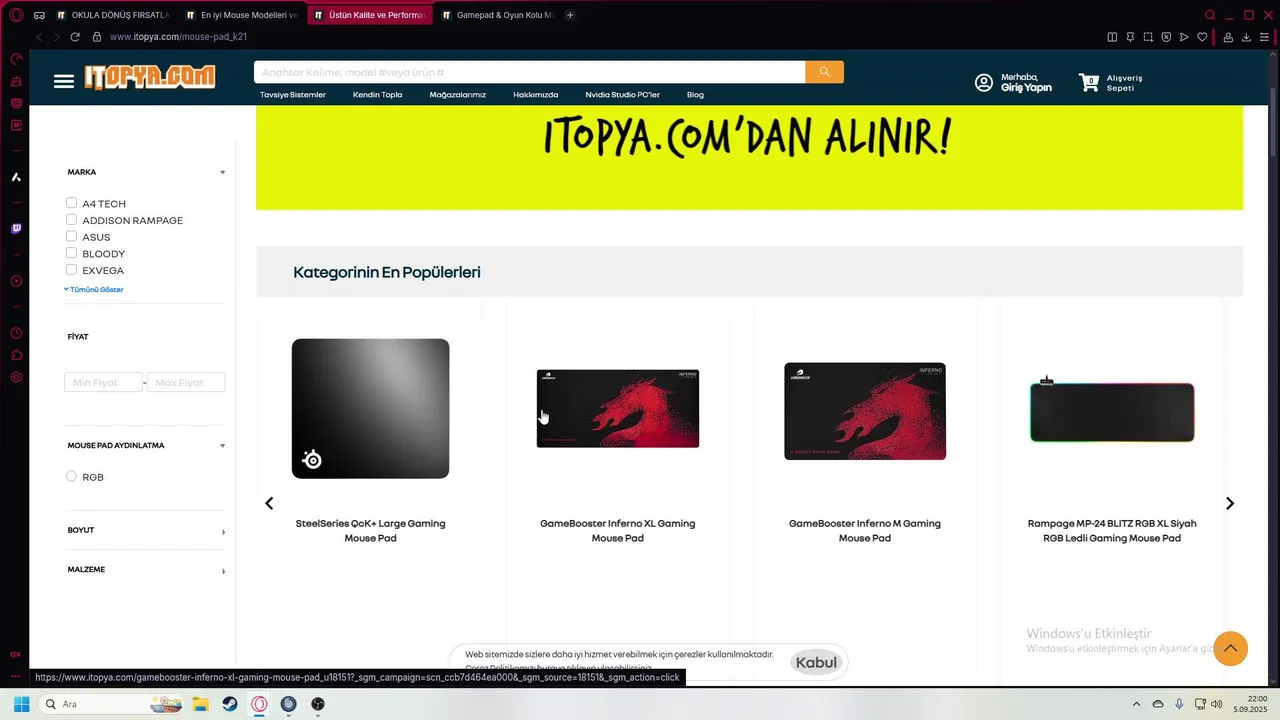The image size is (1280, 720).
Task: Switch to Gamepad & Oyun Kolu tab
Action: pyautogui.click(x=497, y=15)
